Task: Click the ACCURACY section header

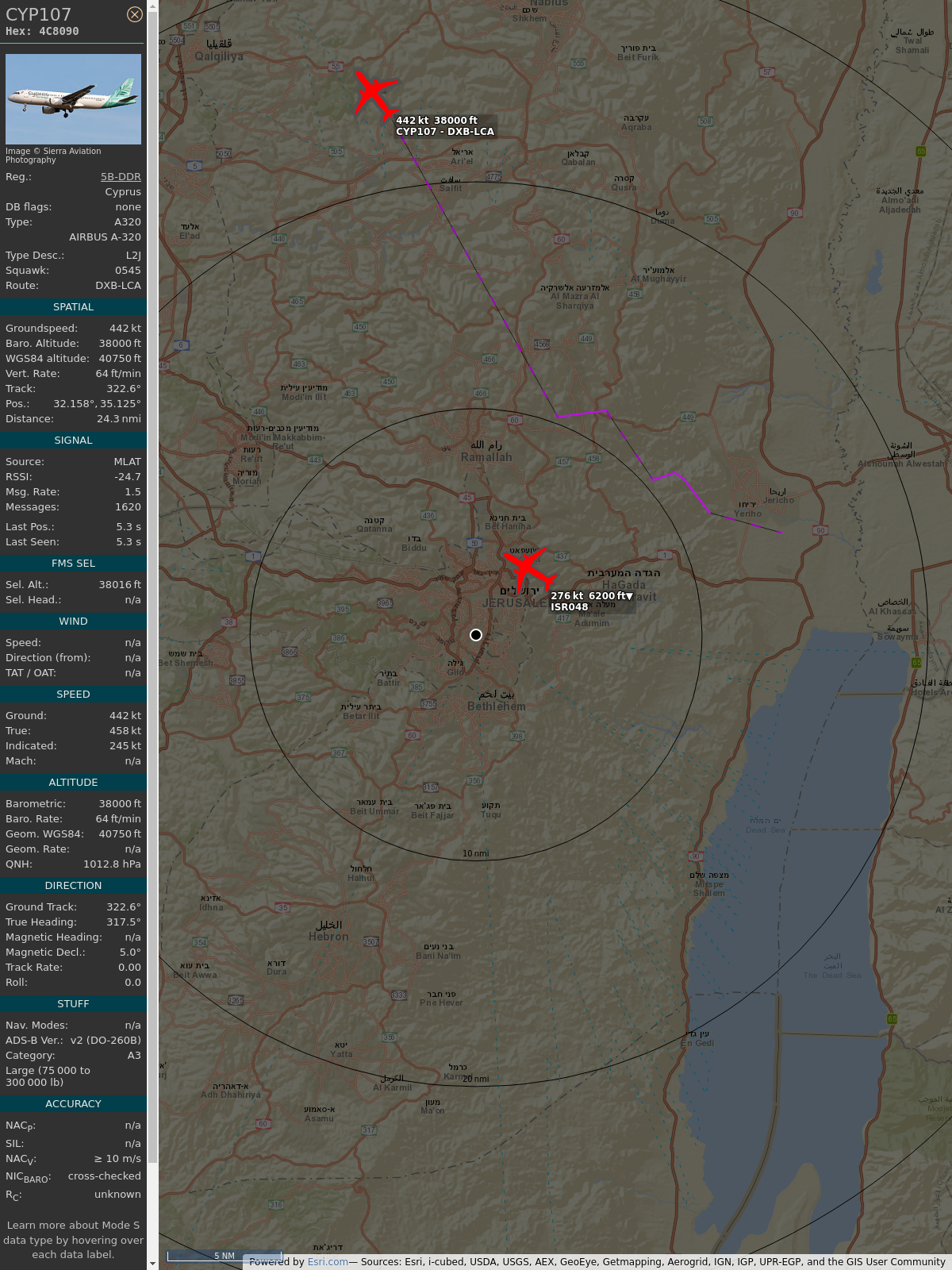Action: (73, 1104)
